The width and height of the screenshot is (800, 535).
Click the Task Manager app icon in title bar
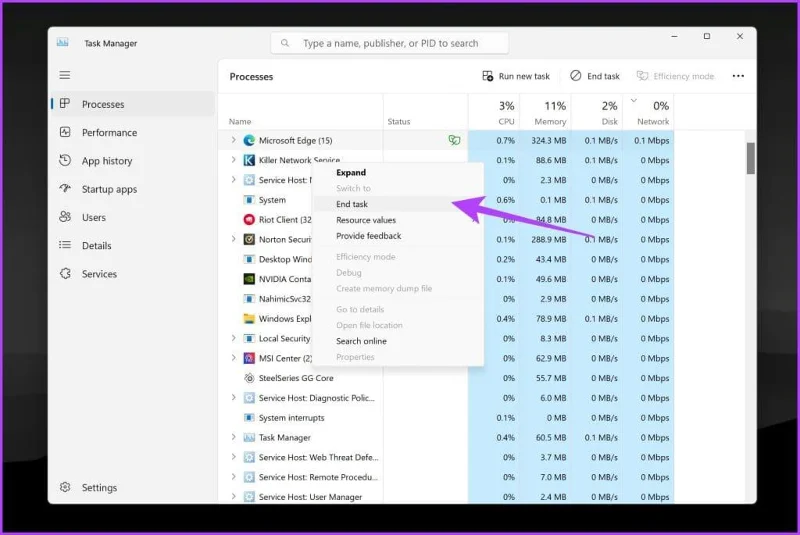coord(63,42)
